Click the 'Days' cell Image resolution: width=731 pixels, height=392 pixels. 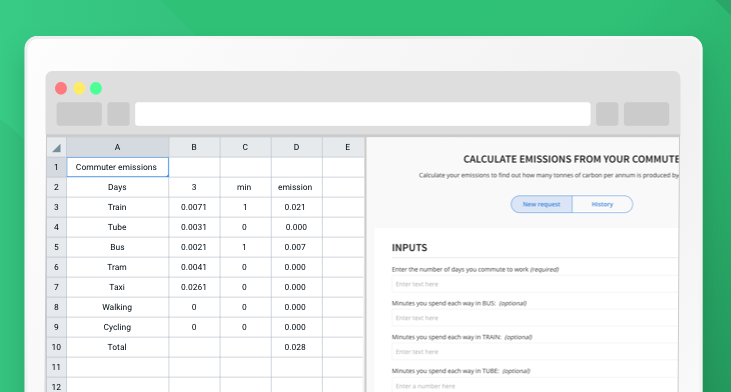117,187
